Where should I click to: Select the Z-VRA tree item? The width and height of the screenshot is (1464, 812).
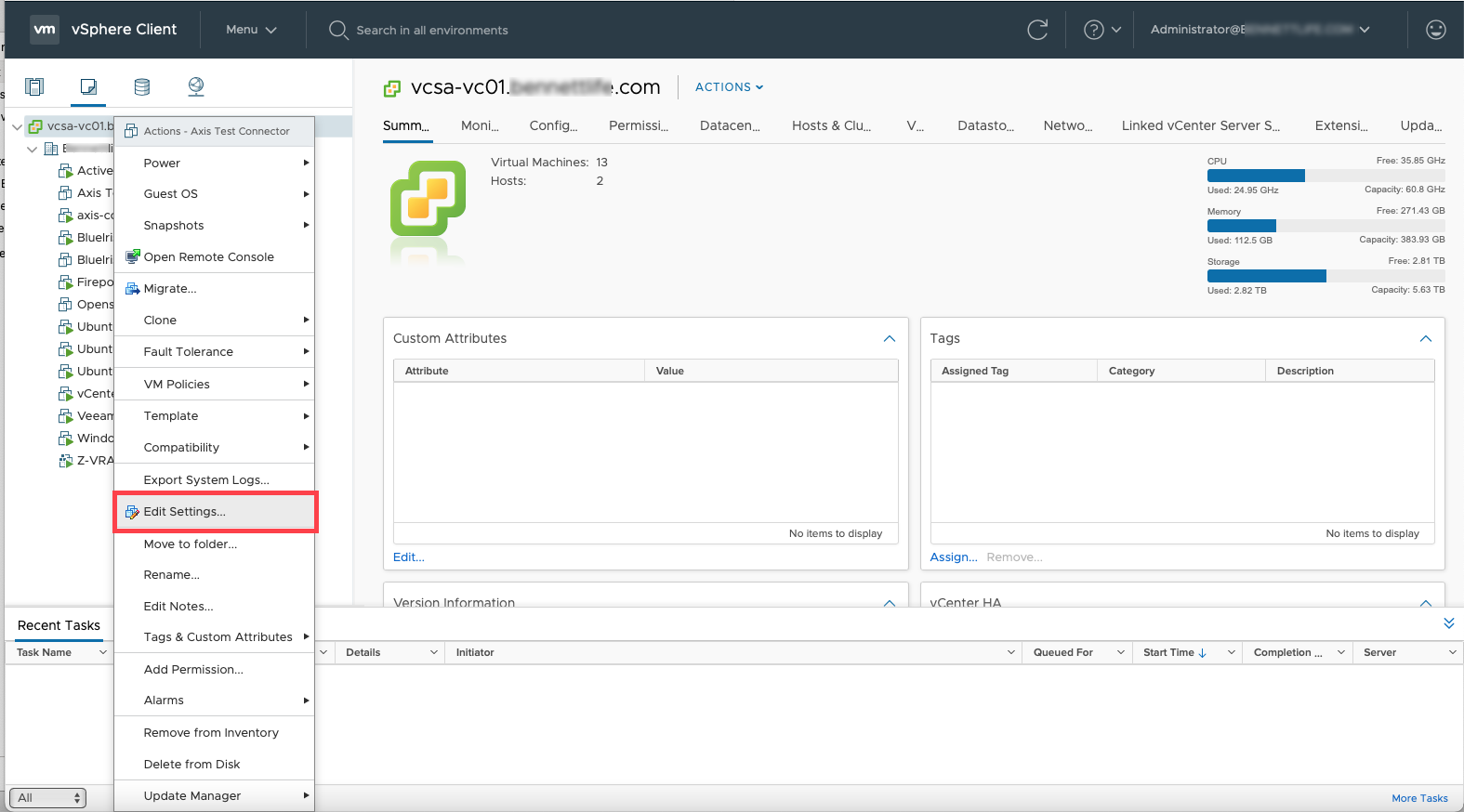pos(86,460)
